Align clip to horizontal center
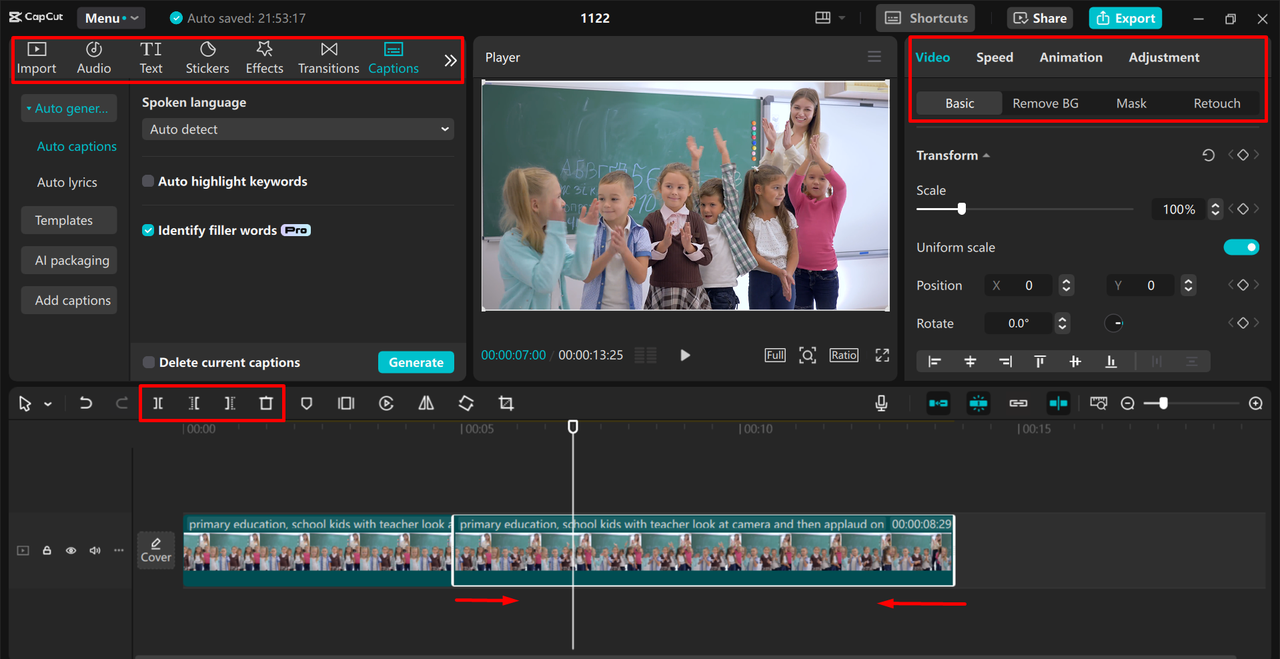Viewport: 1280px width, 659px height. [970, 361]
